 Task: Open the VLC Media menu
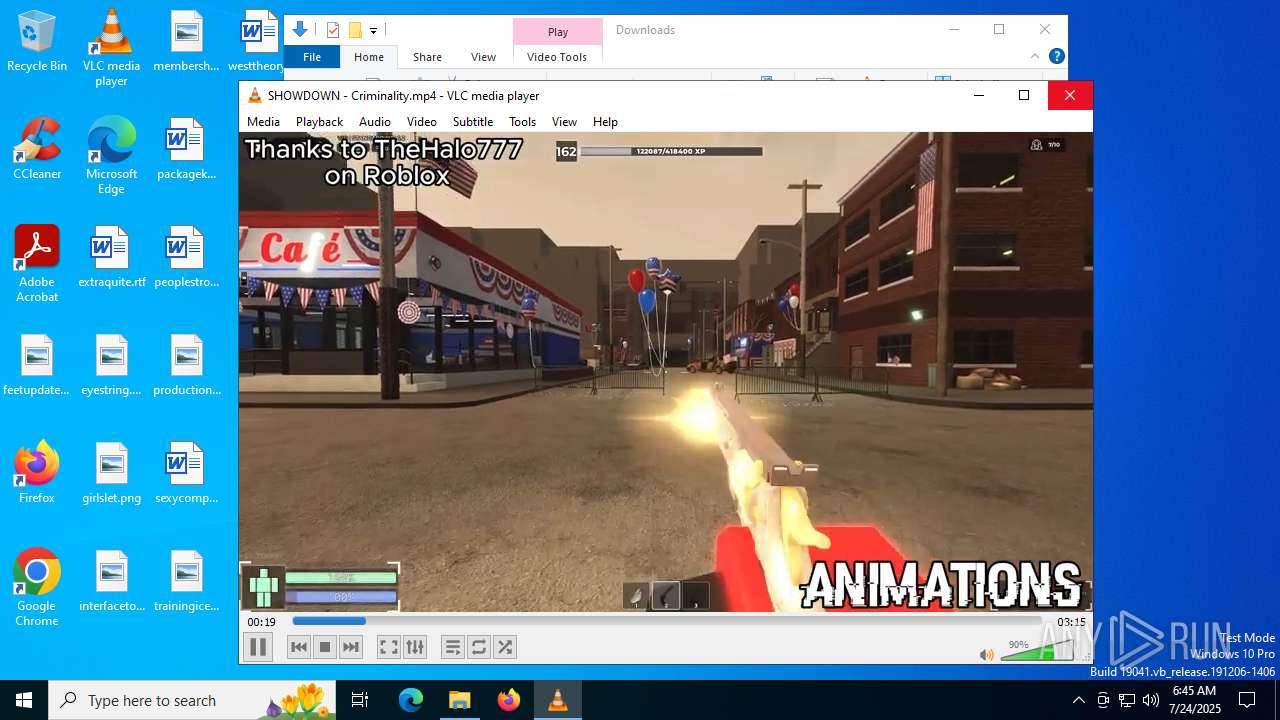(x=263, y=121)
